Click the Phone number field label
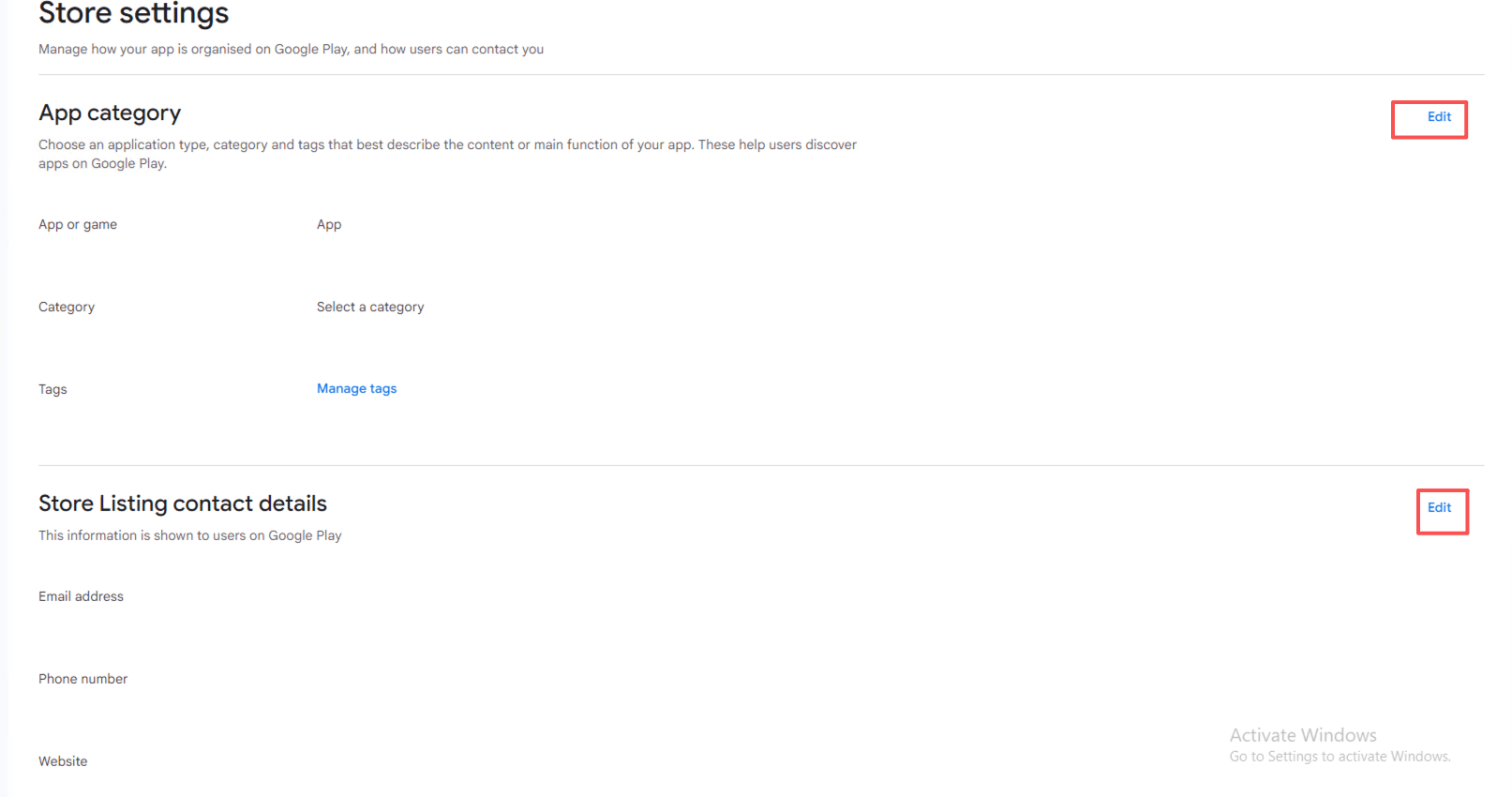Screen dimensions: 1512x797 [x=82, y=679]
